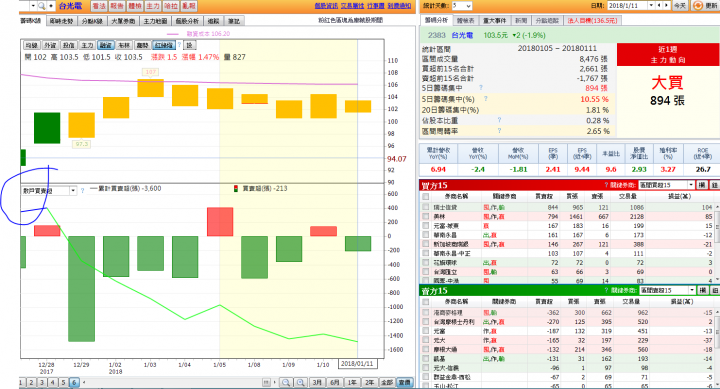Go to next date with the right arrow
Screen dimensions: 720x389
pos(666,6)
